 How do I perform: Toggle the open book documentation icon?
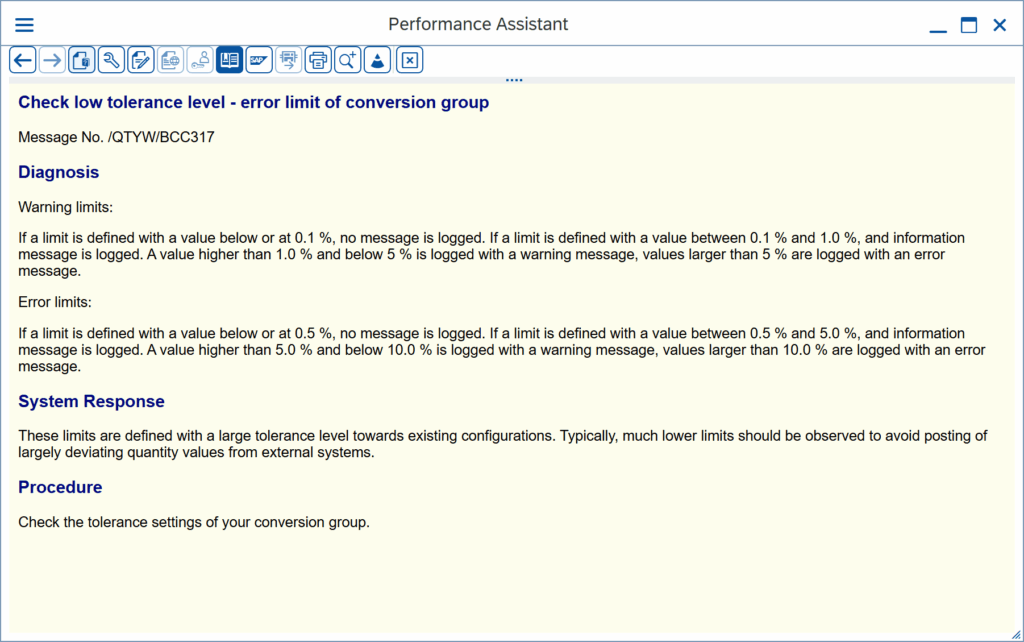tap(229, 60)
